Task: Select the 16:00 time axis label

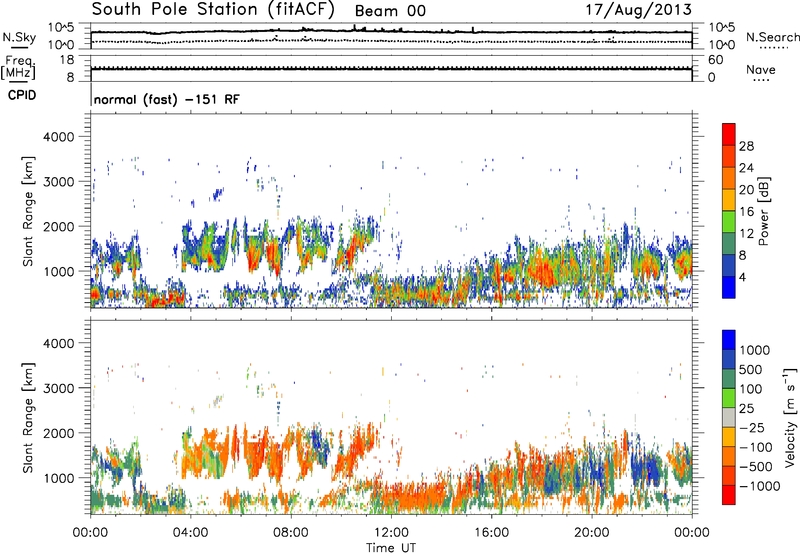Action: coord(491,533)
